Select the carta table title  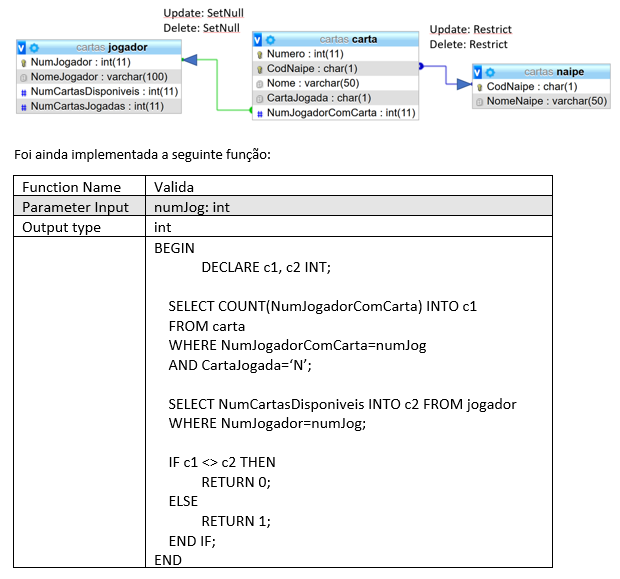[348, 40]
